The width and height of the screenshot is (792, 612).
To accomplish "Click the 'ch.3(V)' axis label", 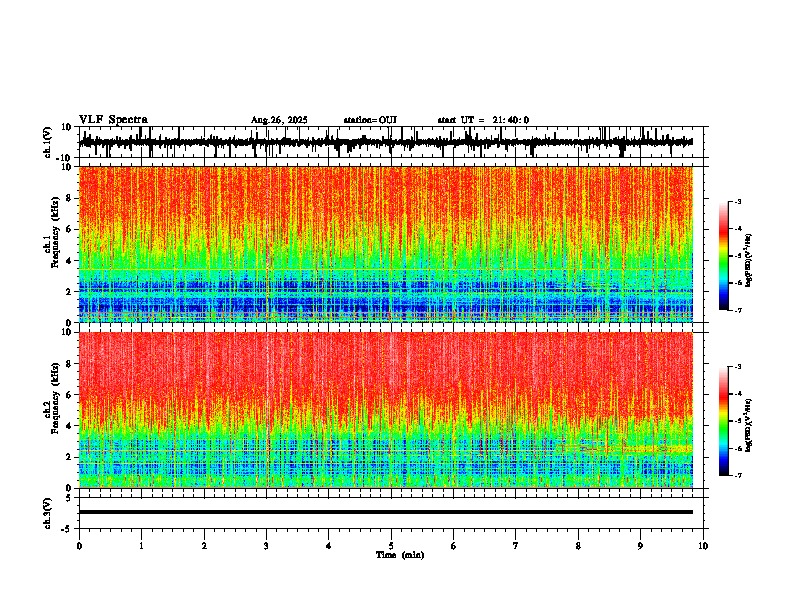I will click(48, 513).
